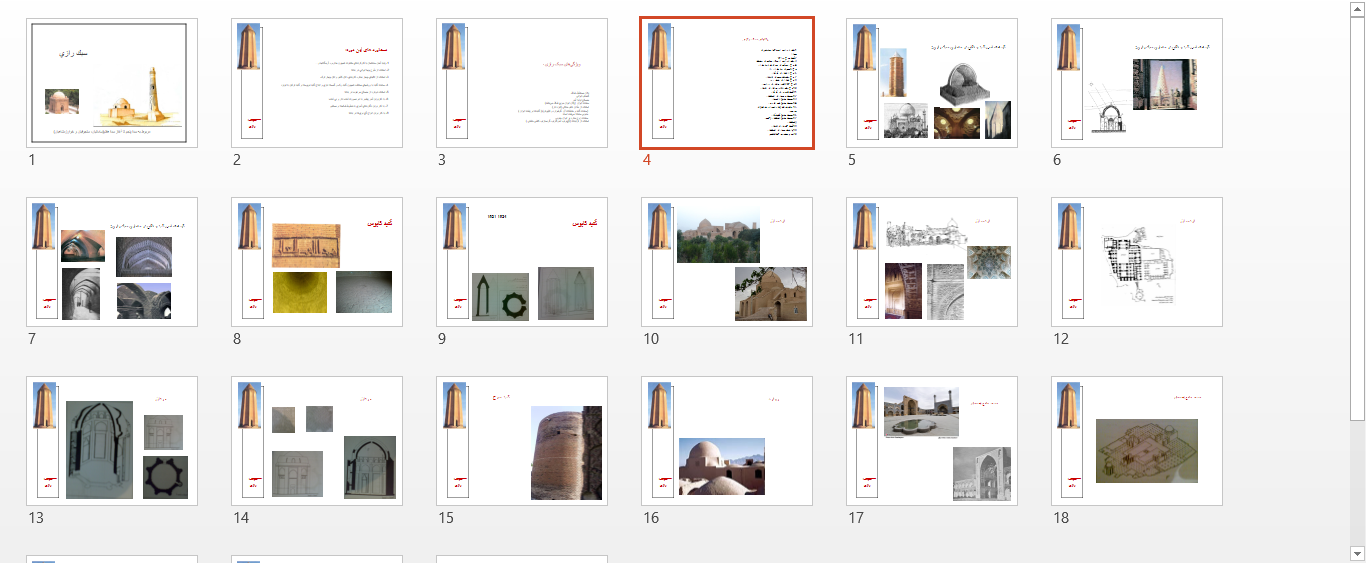
Task: Select slide 11 thumbnail with sketch
Action: pyautogui.click(x=932, y=262)
